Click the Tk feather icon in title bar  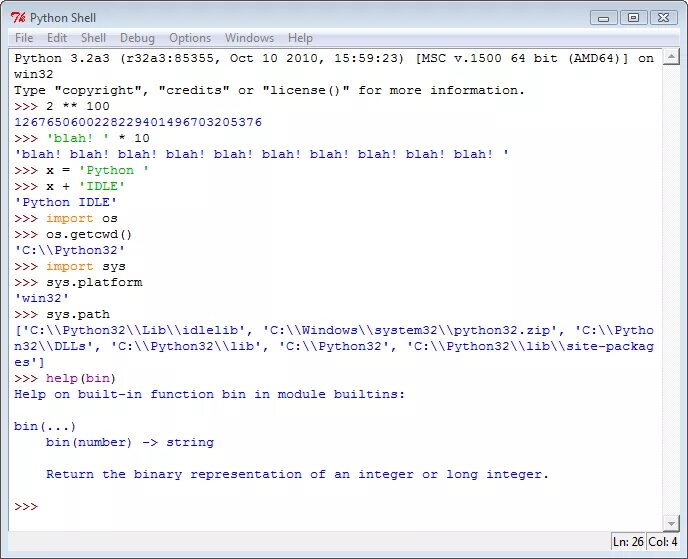click(x=18, y=18)
